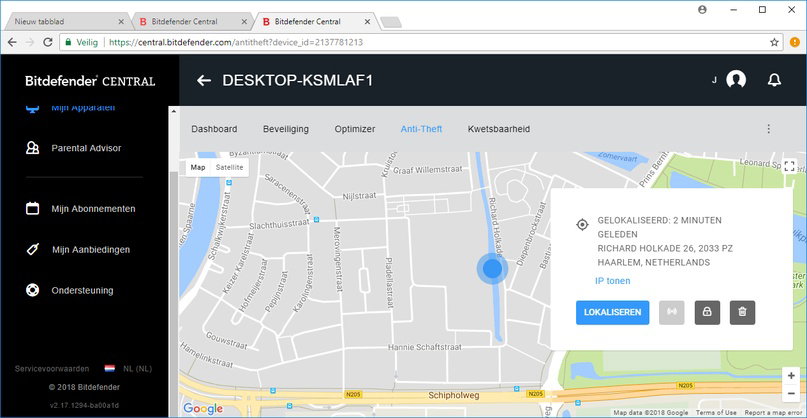Open the notifications bell icon

pyautogui.click(x=774, y=80)
